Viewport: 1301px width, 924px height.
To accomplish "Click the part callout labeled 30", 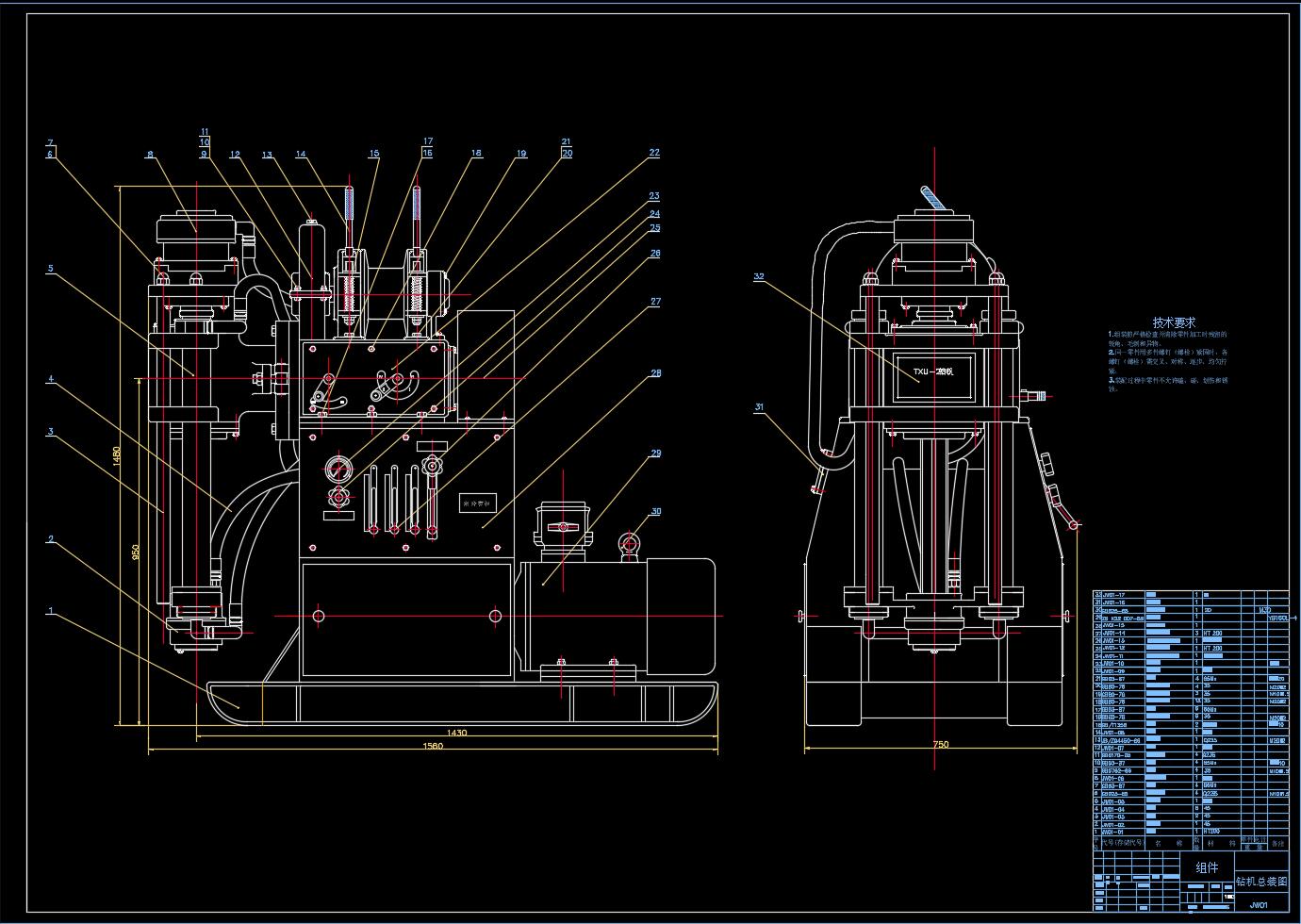I will tap(655, 511).
